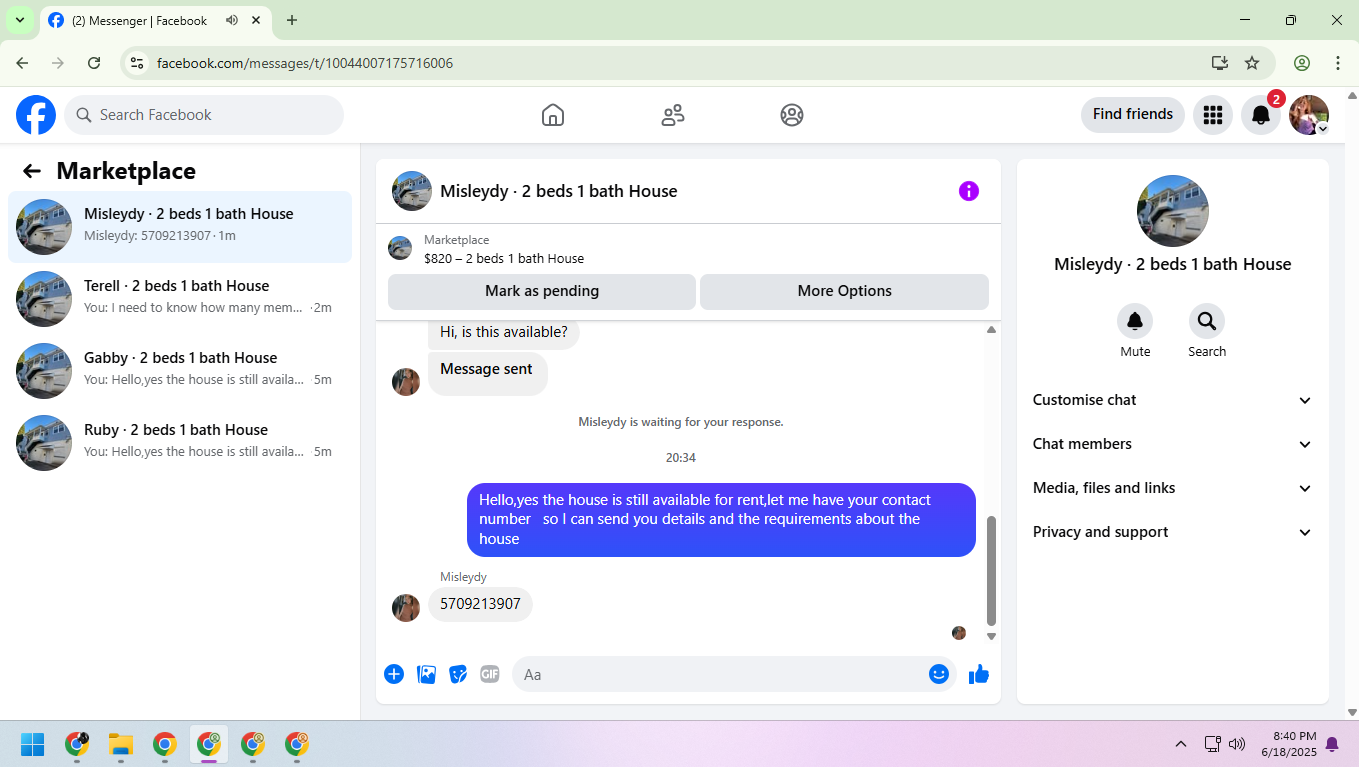The width and height of the screenshot is (1359, 767).
Task: Select the Messenger | Facebook browser tab
Action: click(x=155, y=20)
